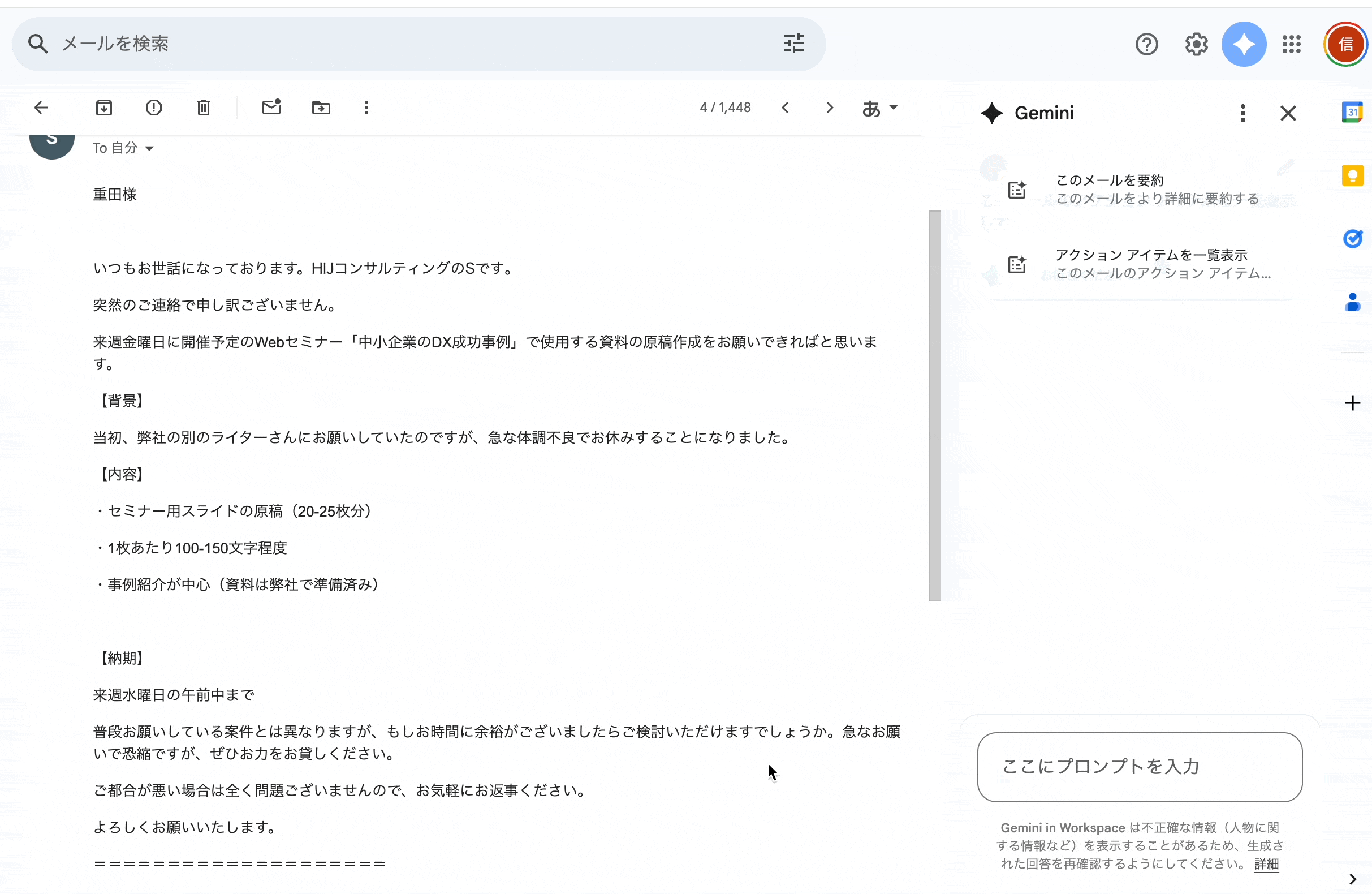Report this email as spam
1372x894 pixels.
pyautogui.click(x=153, y=108)
